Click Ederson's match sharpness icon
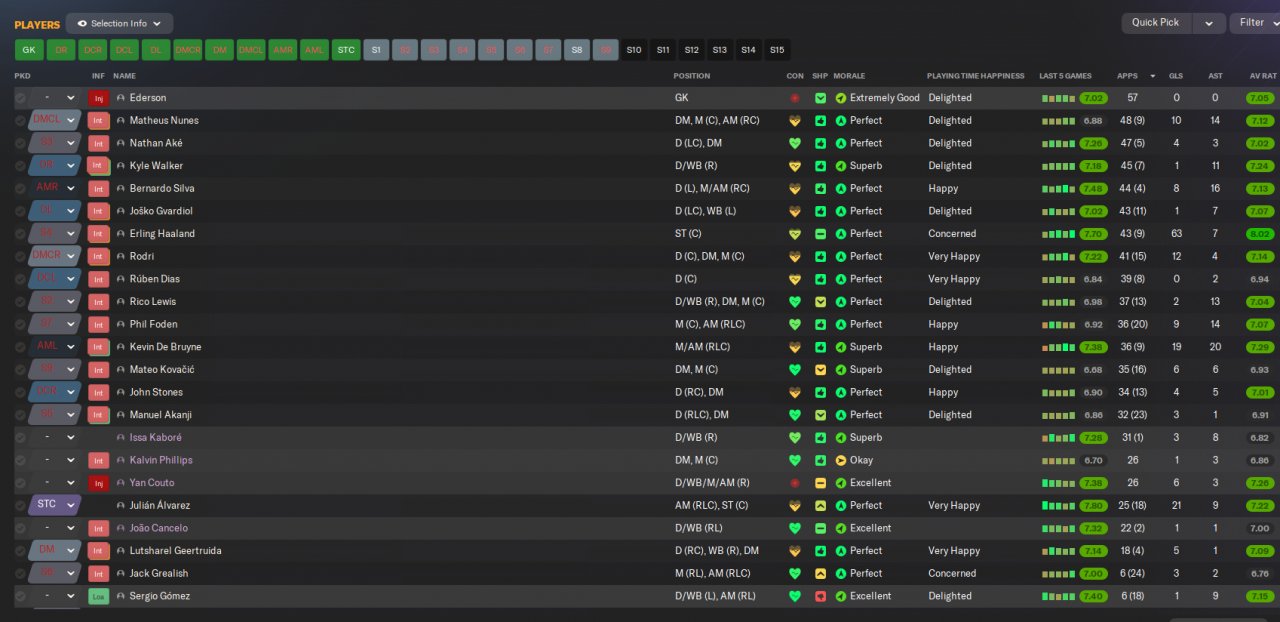 [820, 98]
